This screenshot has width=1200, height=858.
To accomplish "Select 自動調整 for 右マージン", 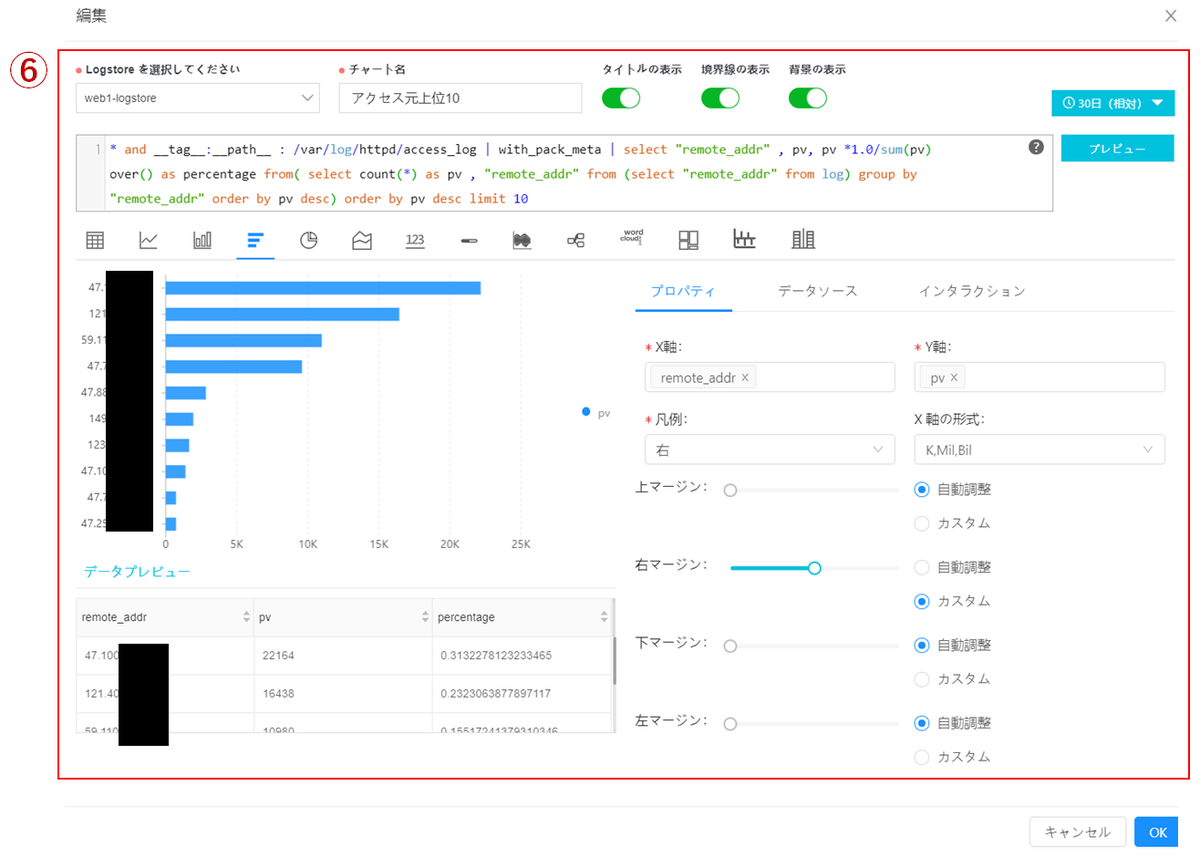I will coord(922,567).
